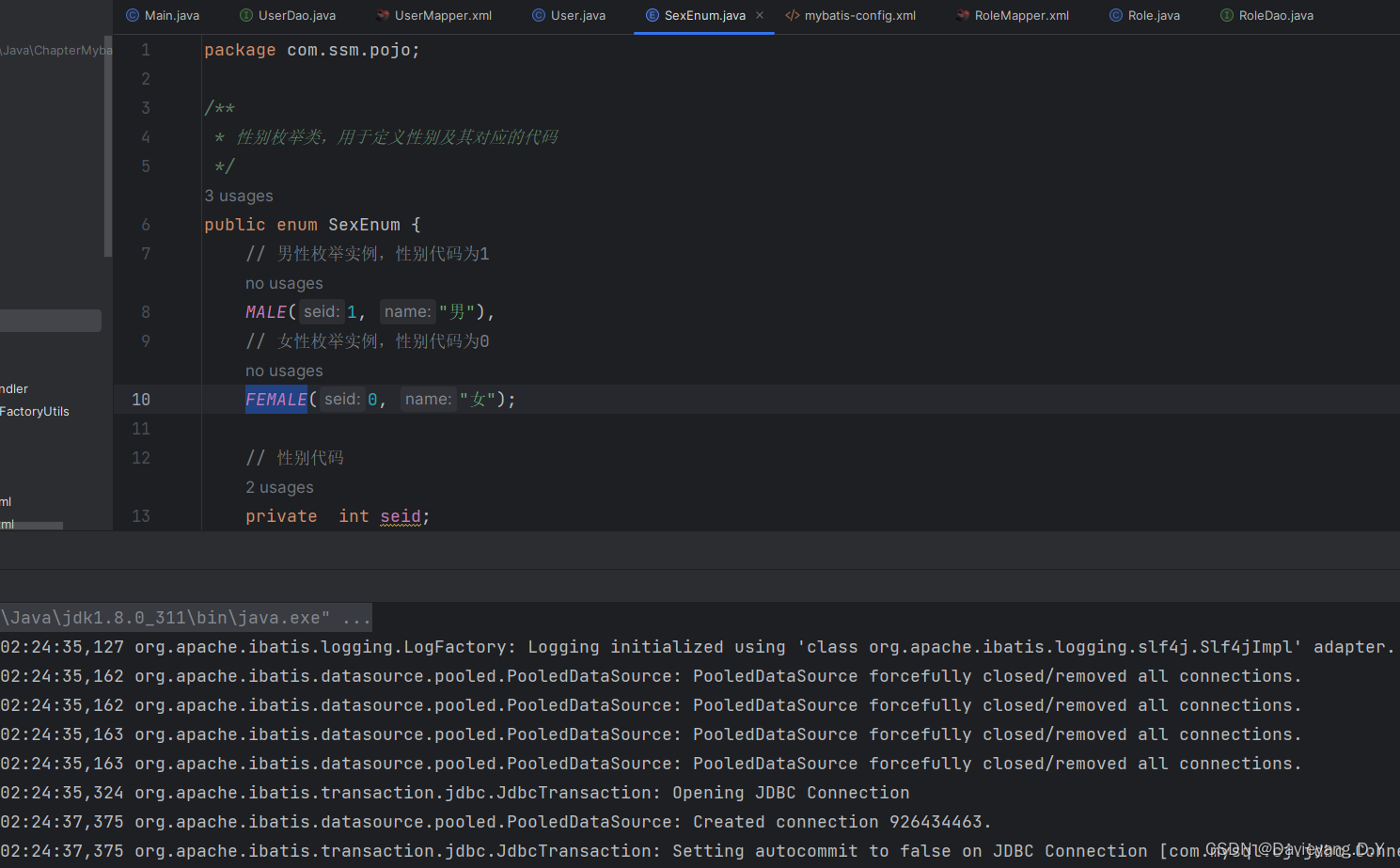This screenshot has height=868, width=1400.
Task: Click the project tree vertical scrollbar
Action: 108,146
